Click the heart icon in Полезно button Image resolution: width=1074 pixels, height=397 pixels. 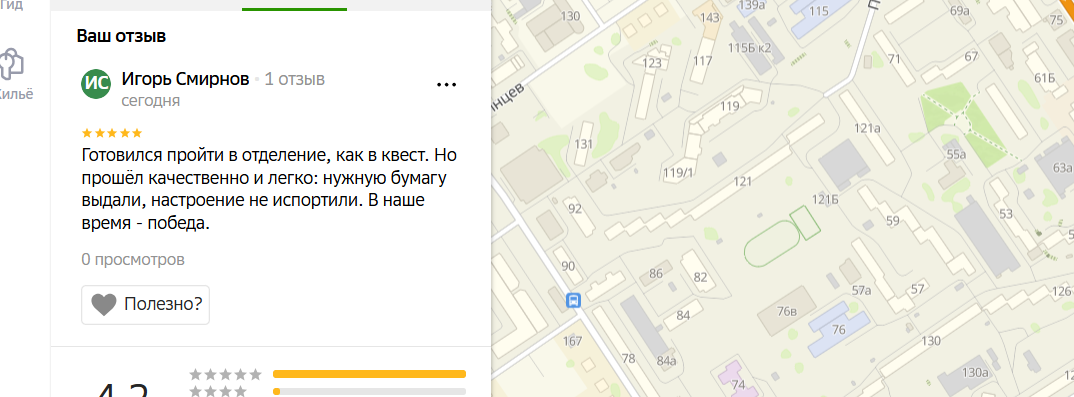coord(104,305)
